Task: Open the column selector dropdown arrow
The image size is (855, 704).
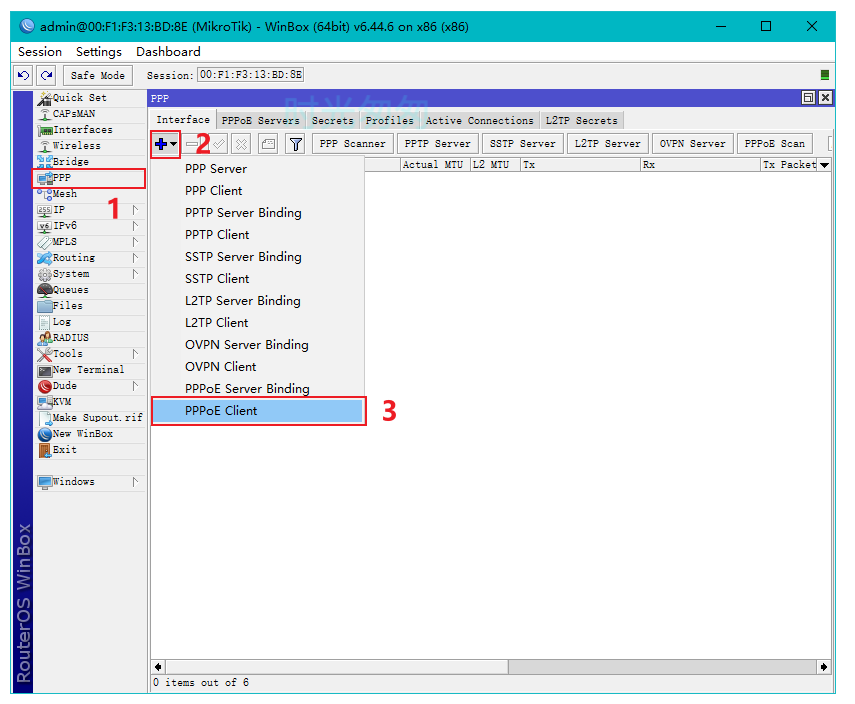Action: coord(824,165)
